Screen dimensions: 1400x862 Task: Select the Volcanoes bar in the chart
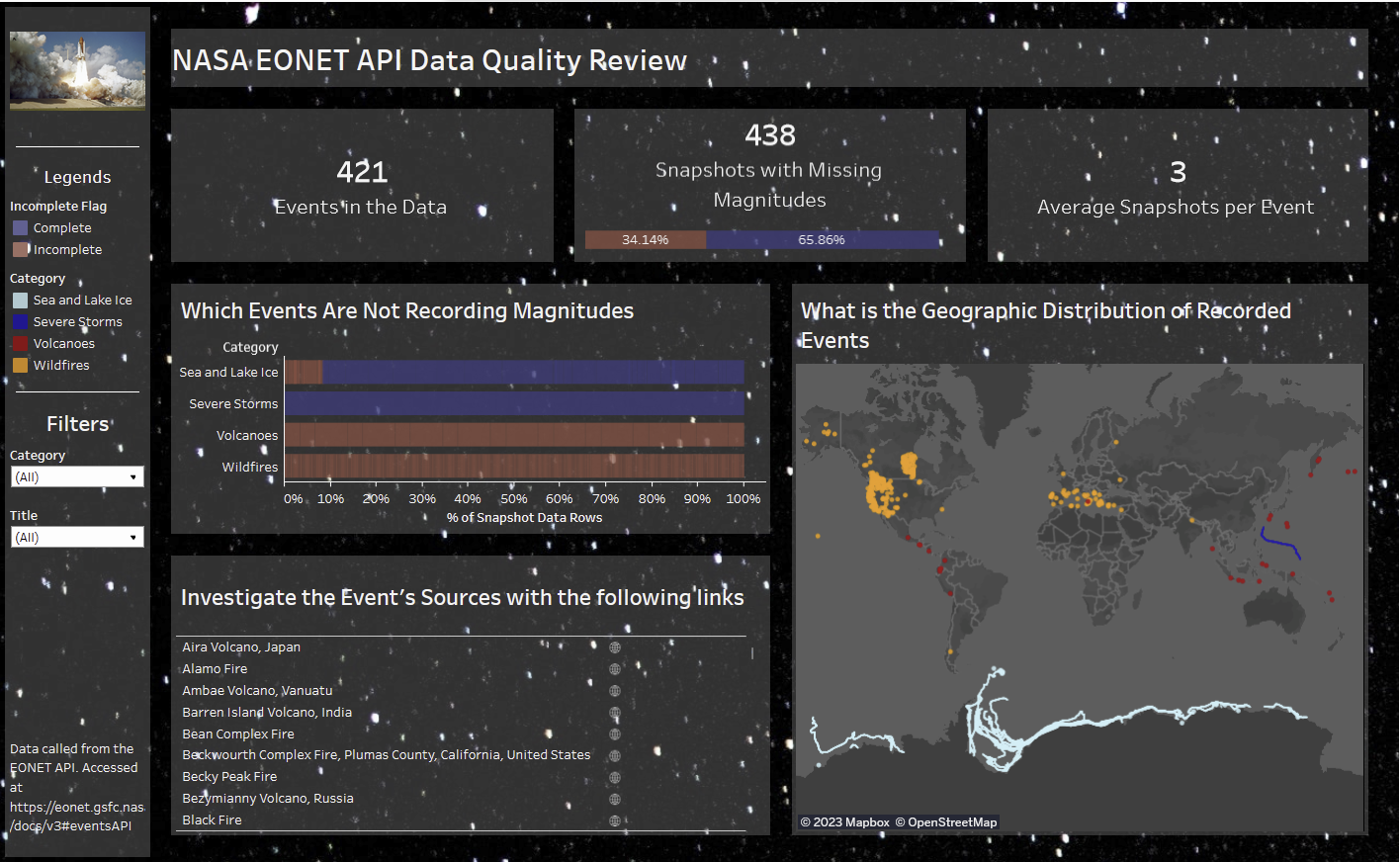point(514,436)
